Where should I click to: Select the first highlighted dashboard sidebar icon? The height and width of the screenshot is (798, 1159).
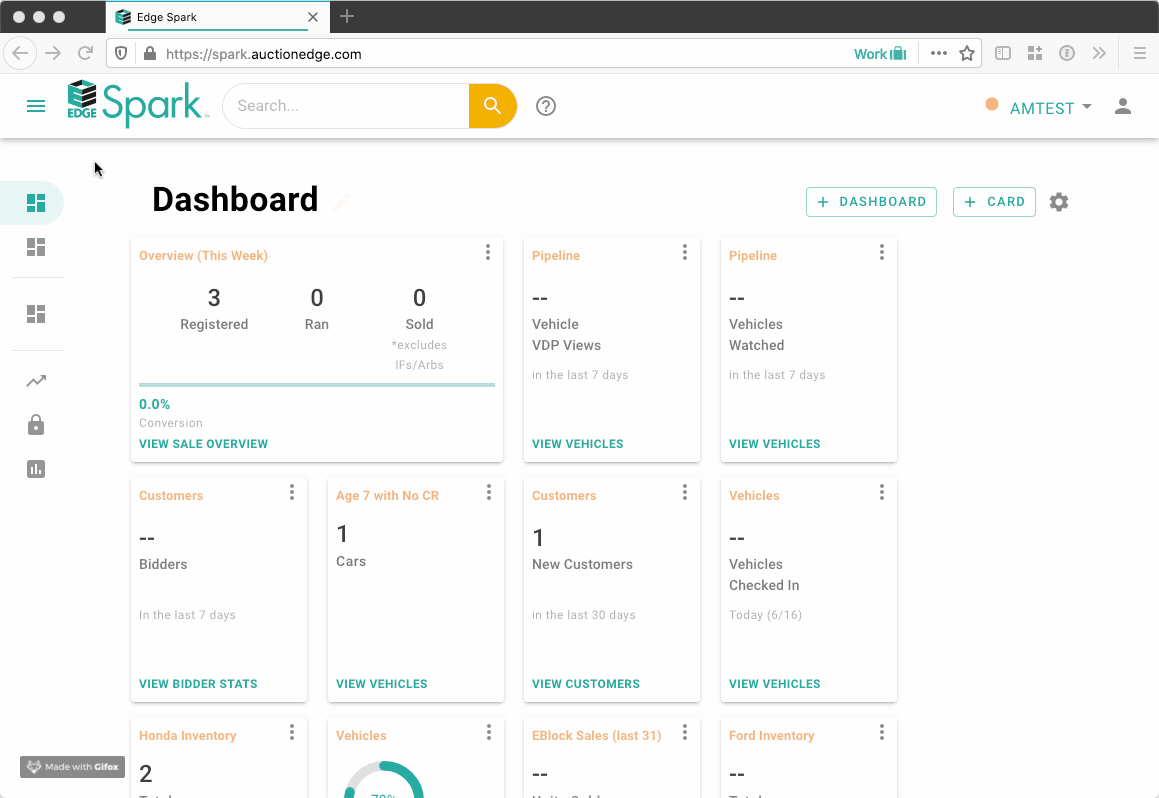click(35, 202)
